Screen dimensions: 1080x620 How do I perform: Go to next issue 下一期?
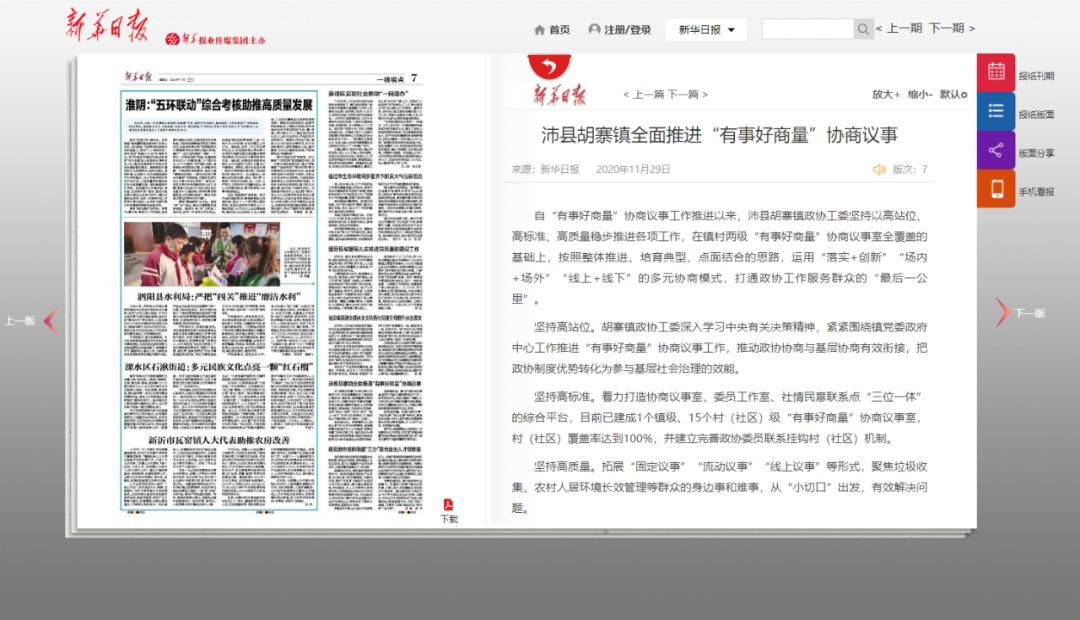click(948, 29)
